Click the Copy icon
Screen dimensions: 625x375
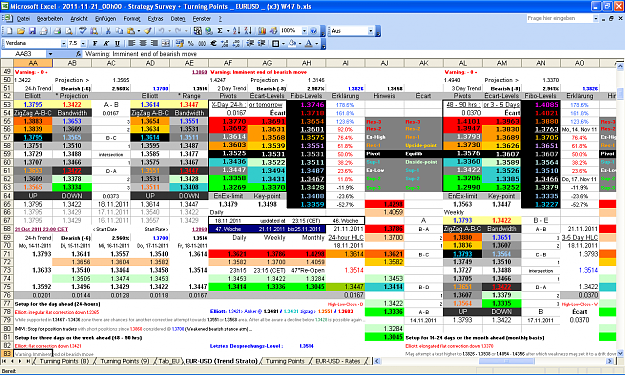(x=119, y=31)
